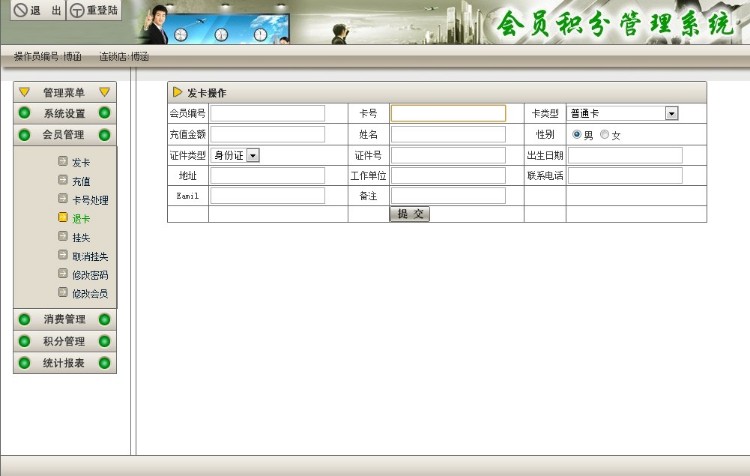Click the icon beside 挂失 submenu
This screenshot has height=476, width=750.
[63, 236]
